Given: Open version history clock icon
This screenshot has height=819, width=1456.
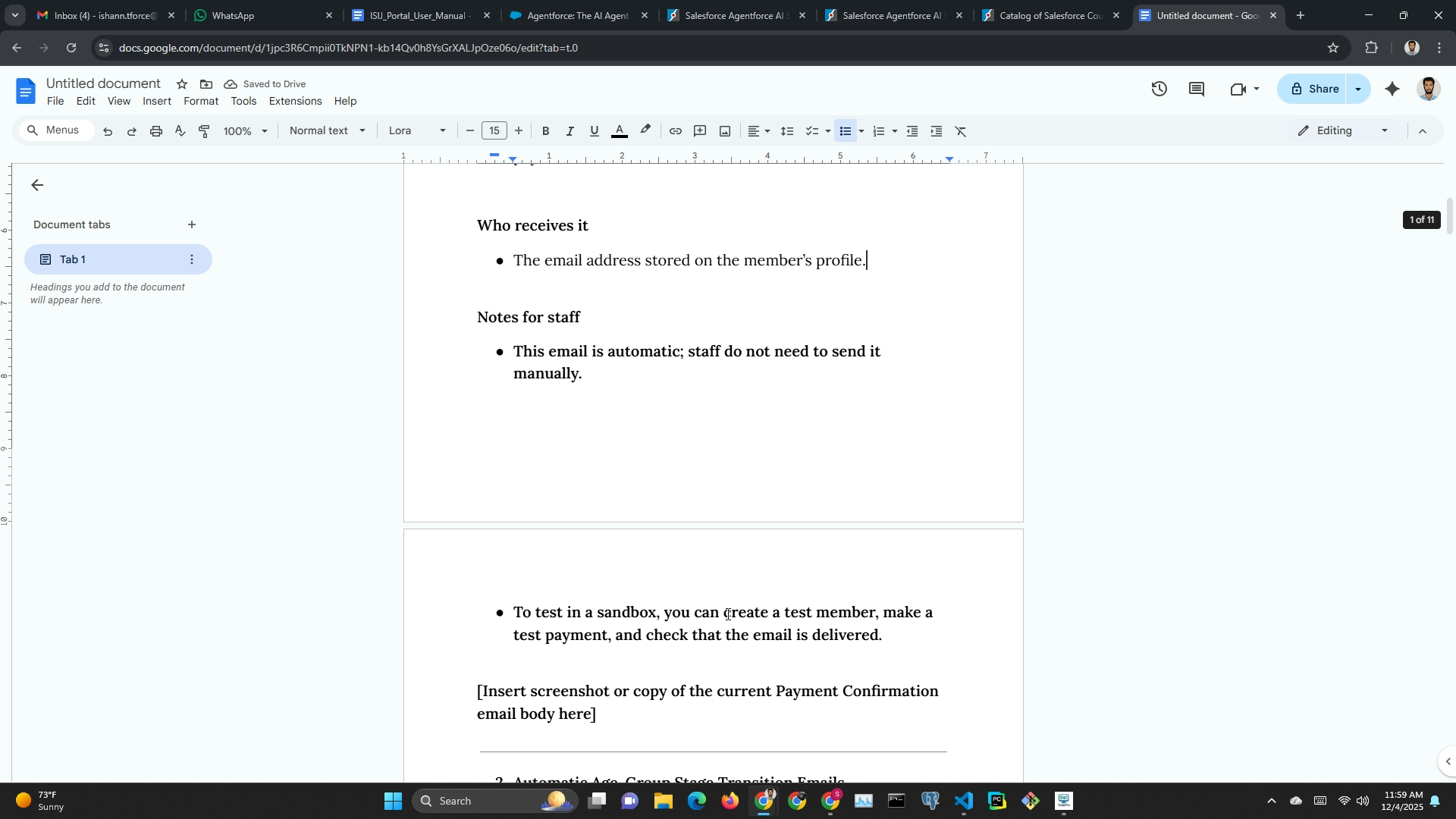Looking at the screenshot, I should tap(1159, 89).
